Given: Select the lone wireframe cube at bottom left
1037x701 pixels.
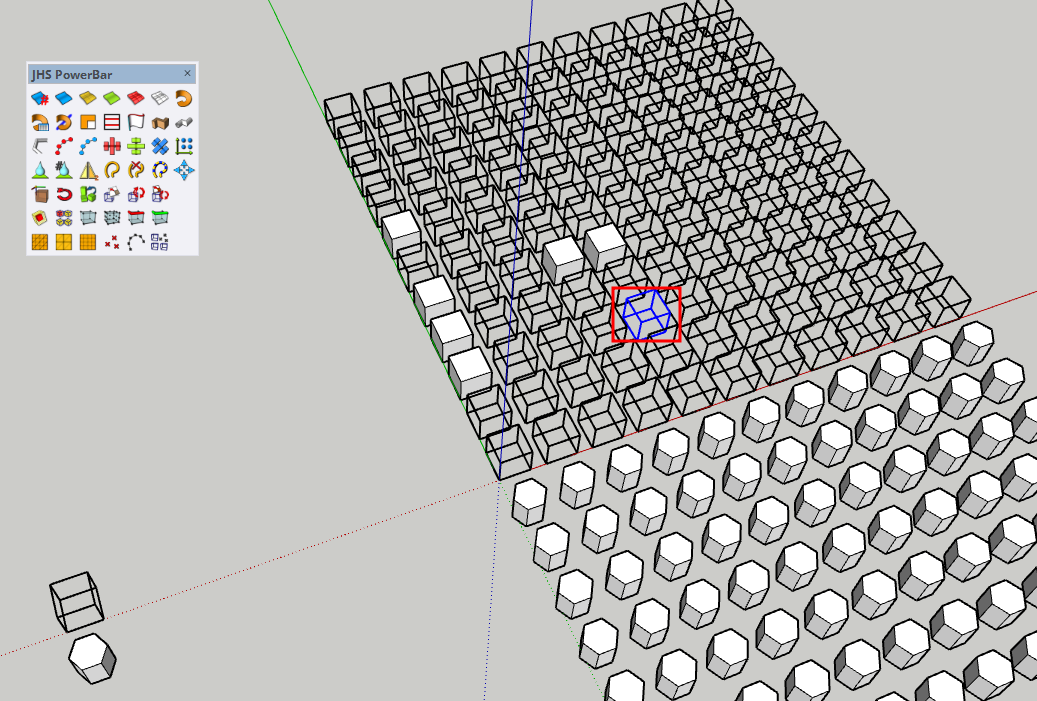Looking at the screenshot, I should [77, 602].
